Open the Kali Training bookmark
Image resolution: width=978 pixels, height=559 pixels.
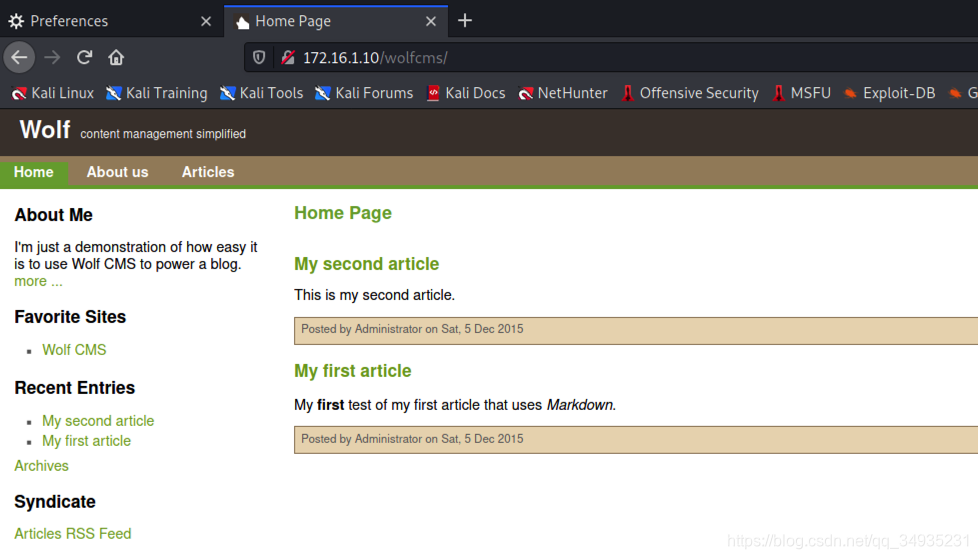(157, 93)
